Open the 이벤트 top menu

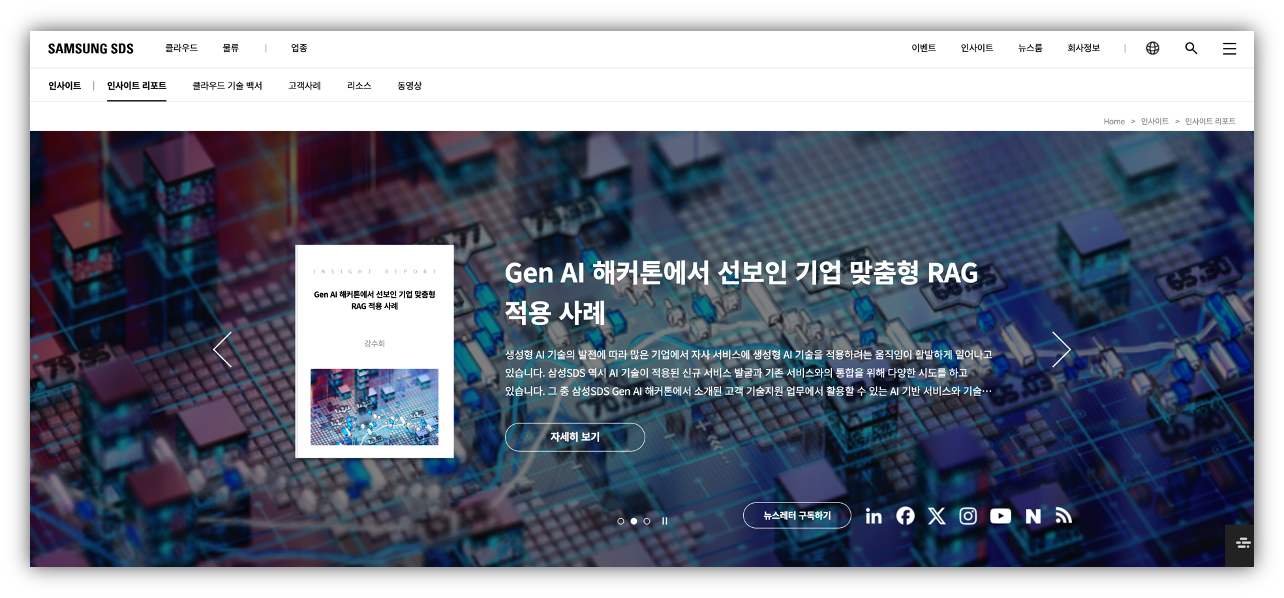click(923, 48)
